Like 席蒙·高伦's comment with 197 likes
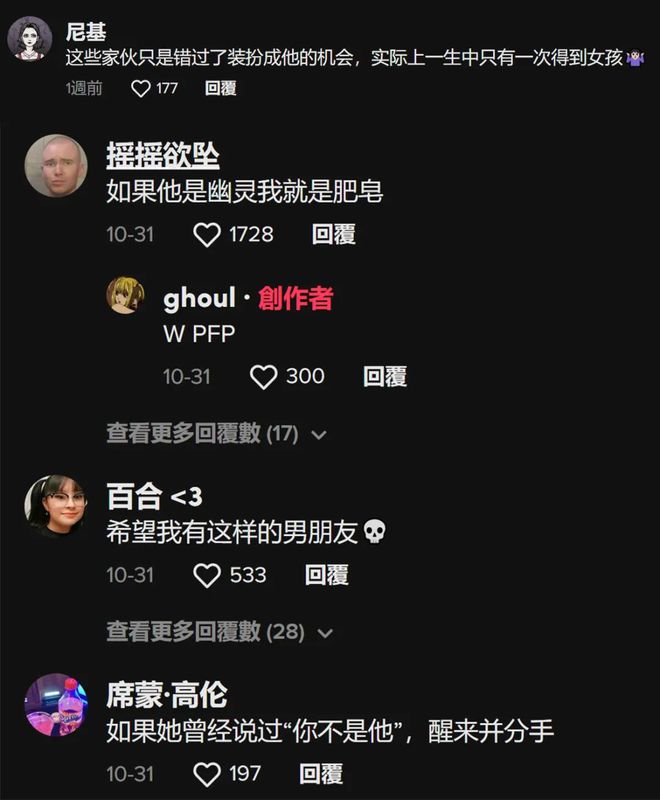Screen dimensions: 660x800 [207, 774]
